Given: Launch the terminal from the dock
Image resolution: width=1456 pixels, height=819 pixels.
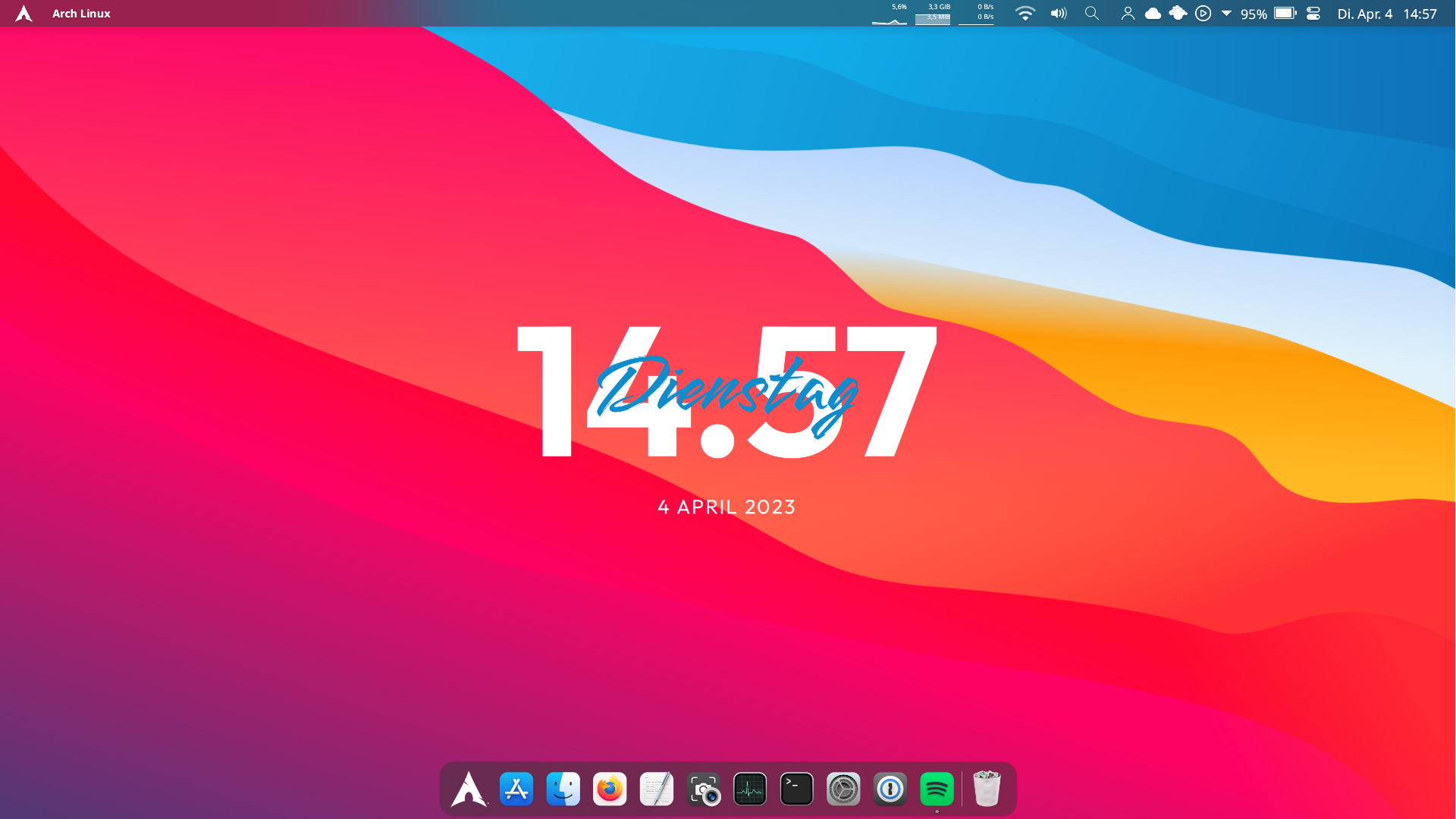Looking at the screenshot, I should pos(796,789).
